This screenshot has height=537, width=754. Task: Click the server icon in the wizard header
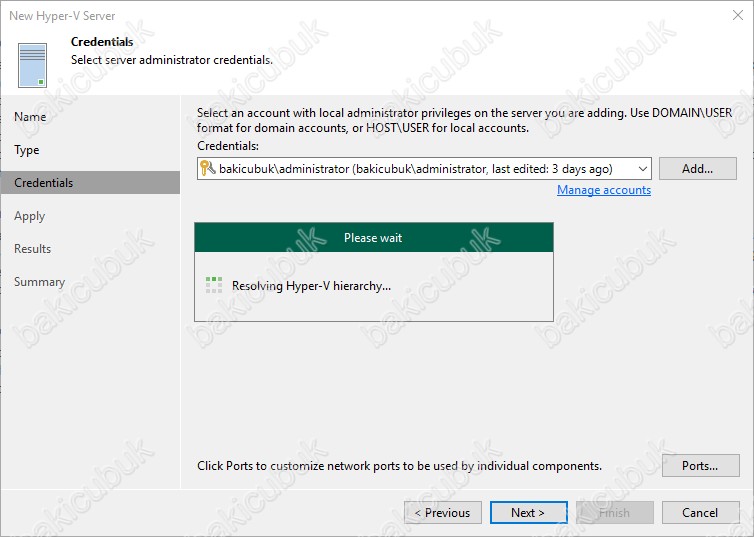(32, 65)
